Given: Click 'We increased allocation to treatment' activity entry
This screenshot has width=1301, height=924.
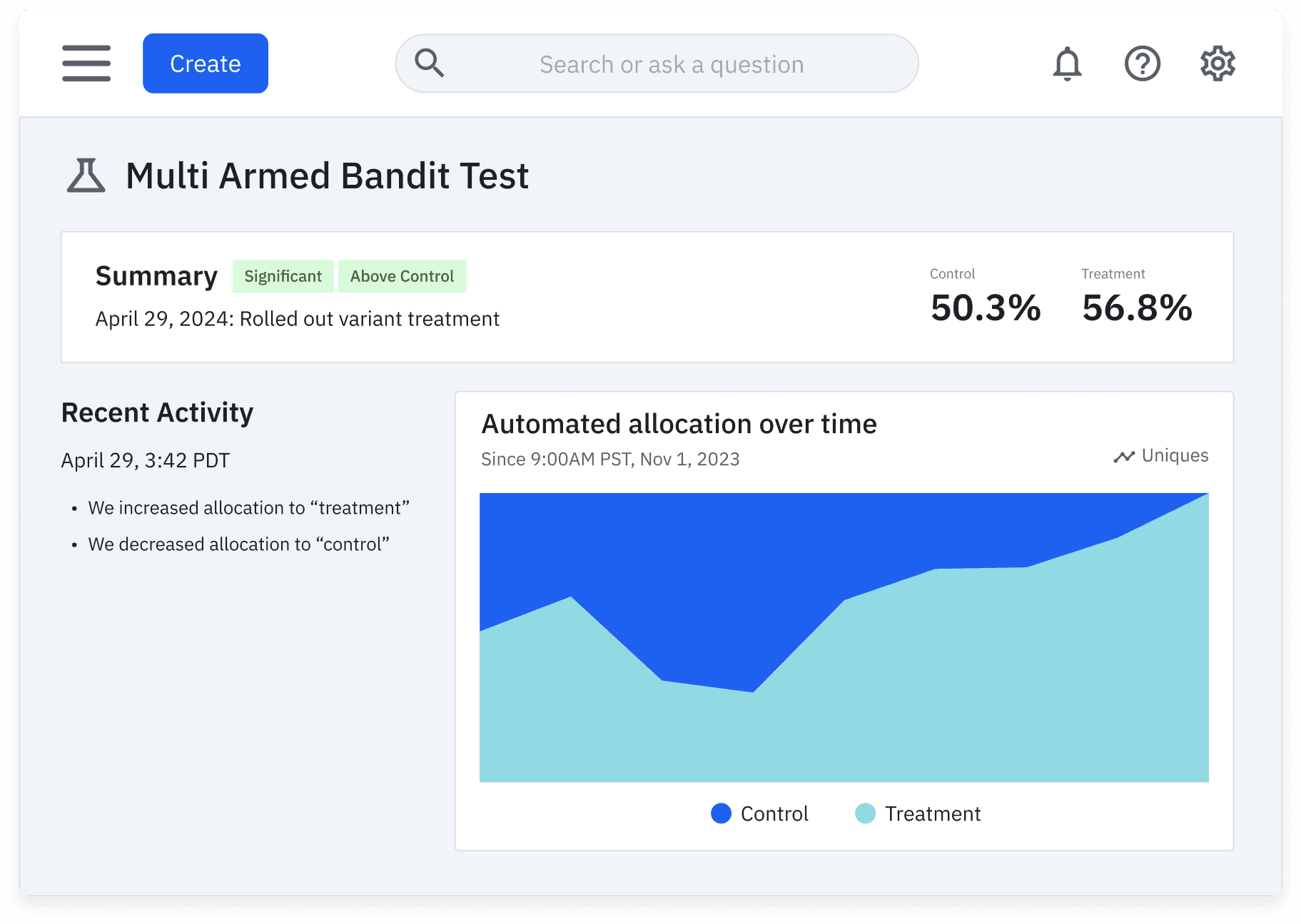Looking at the screenshot, I should [248, 508].
